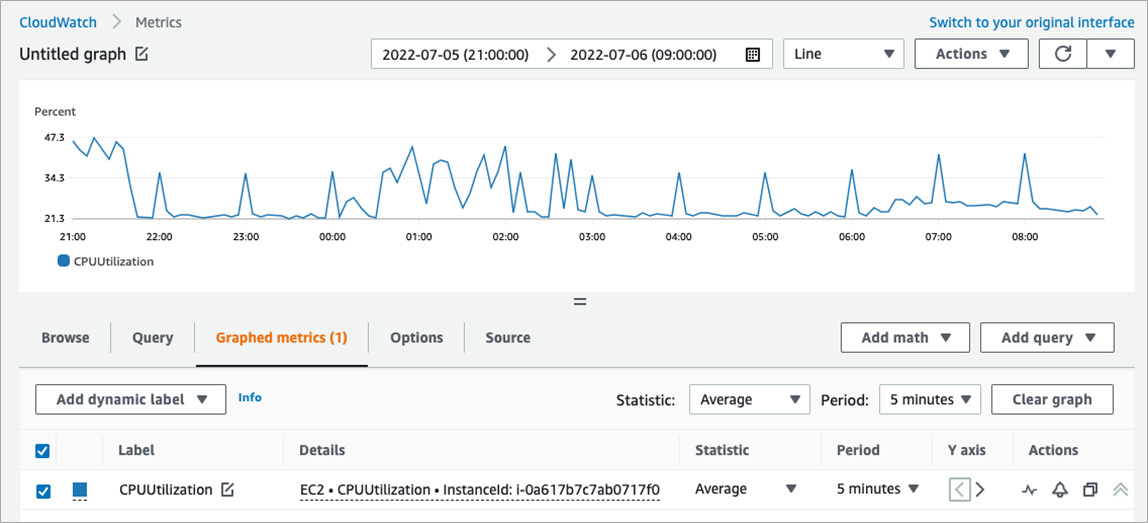Click the Untitled graph title text
This screenshot has height=523, width=1148.
pyautogui.click(x=73, y=54)
